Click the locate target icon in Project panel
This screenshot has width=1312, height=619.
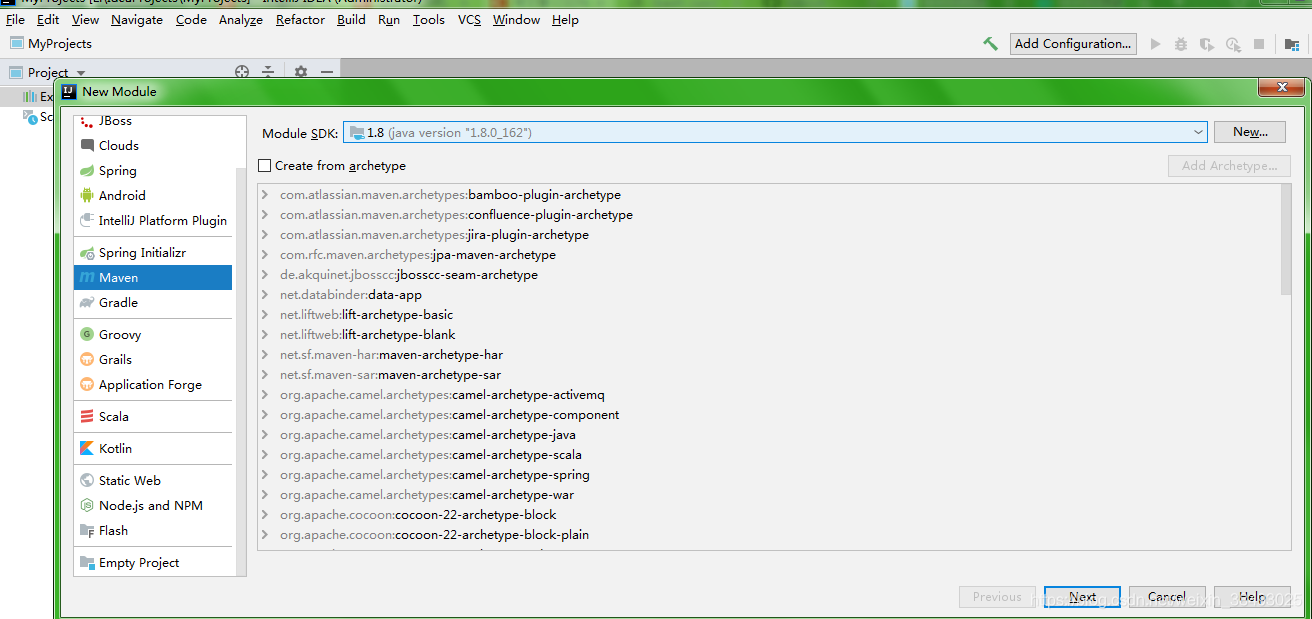click(x=241, y=72)
